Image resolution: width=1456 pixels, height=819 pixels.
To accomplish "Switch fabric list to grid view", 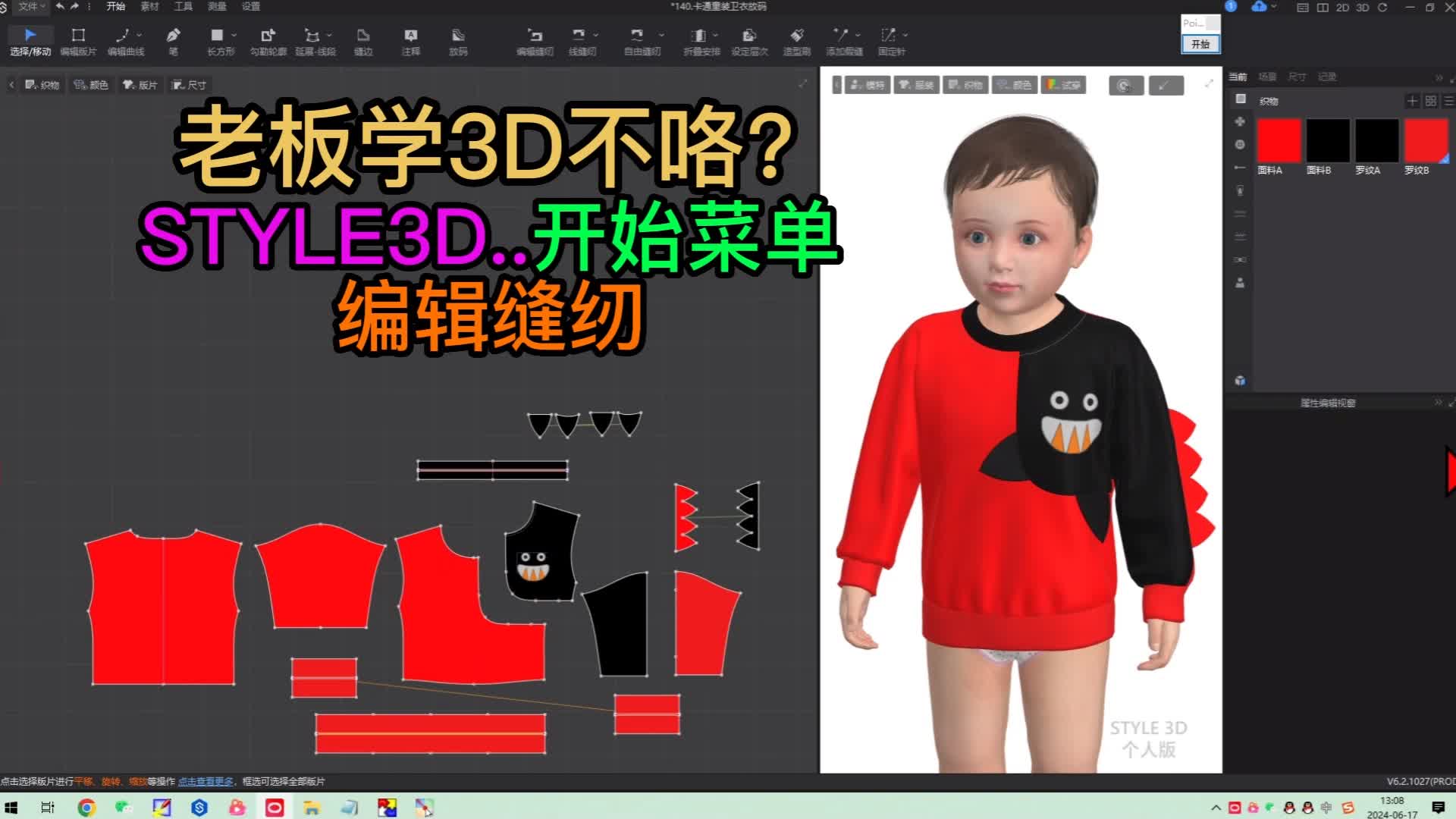I will click(x=1431, y=101).
